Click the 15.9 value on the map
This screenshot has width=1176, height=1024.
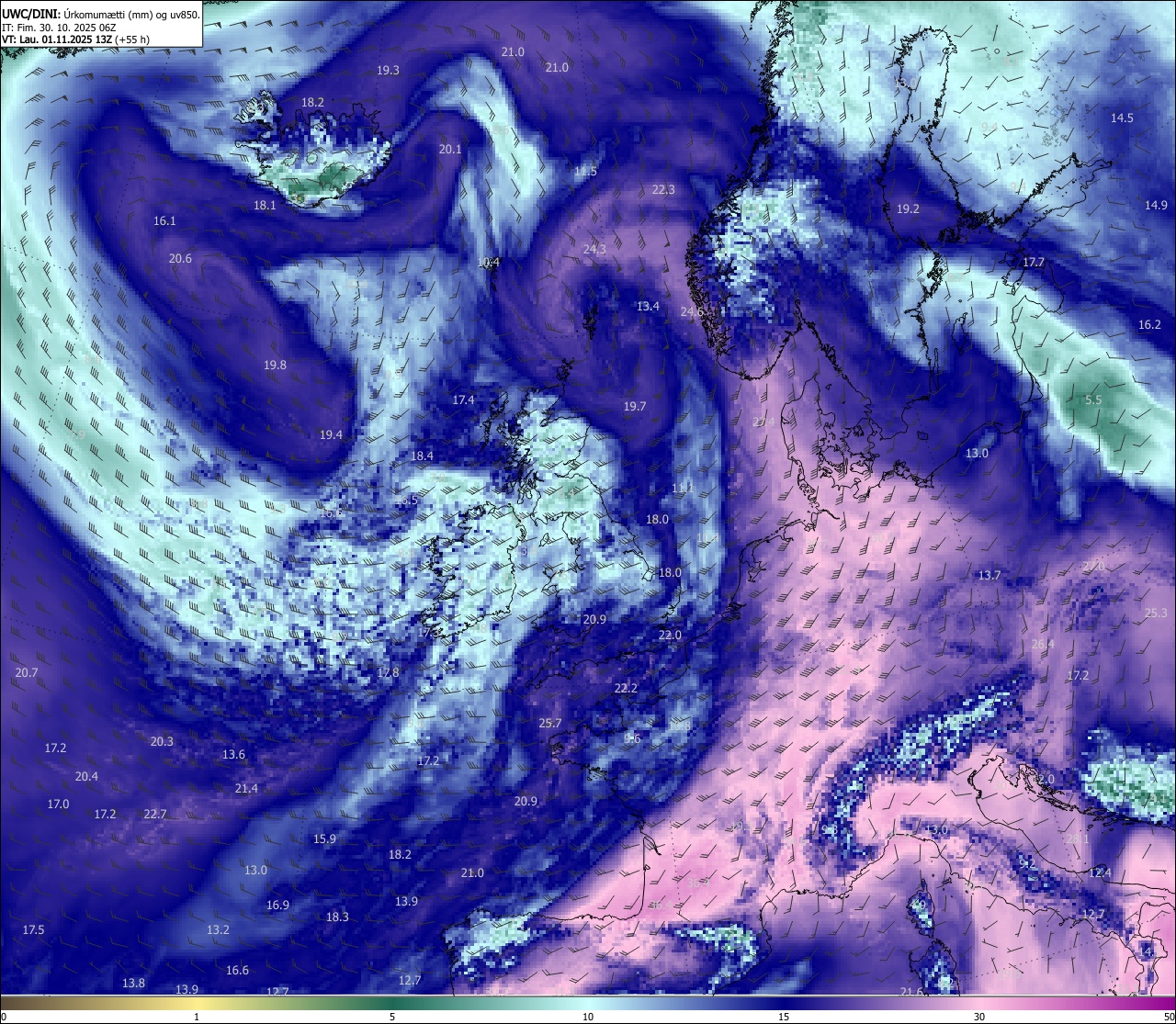[x=324, y=839]
